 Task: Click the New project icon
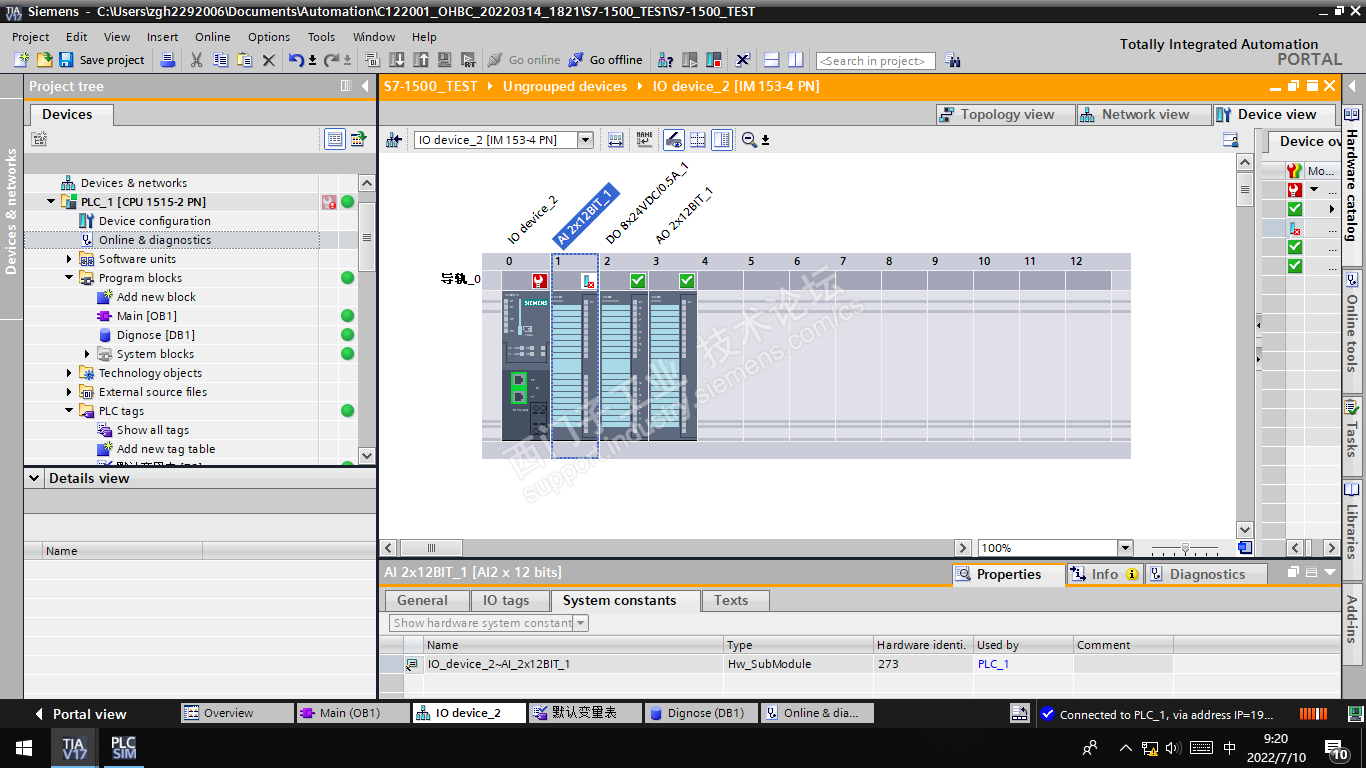[22, 60]
